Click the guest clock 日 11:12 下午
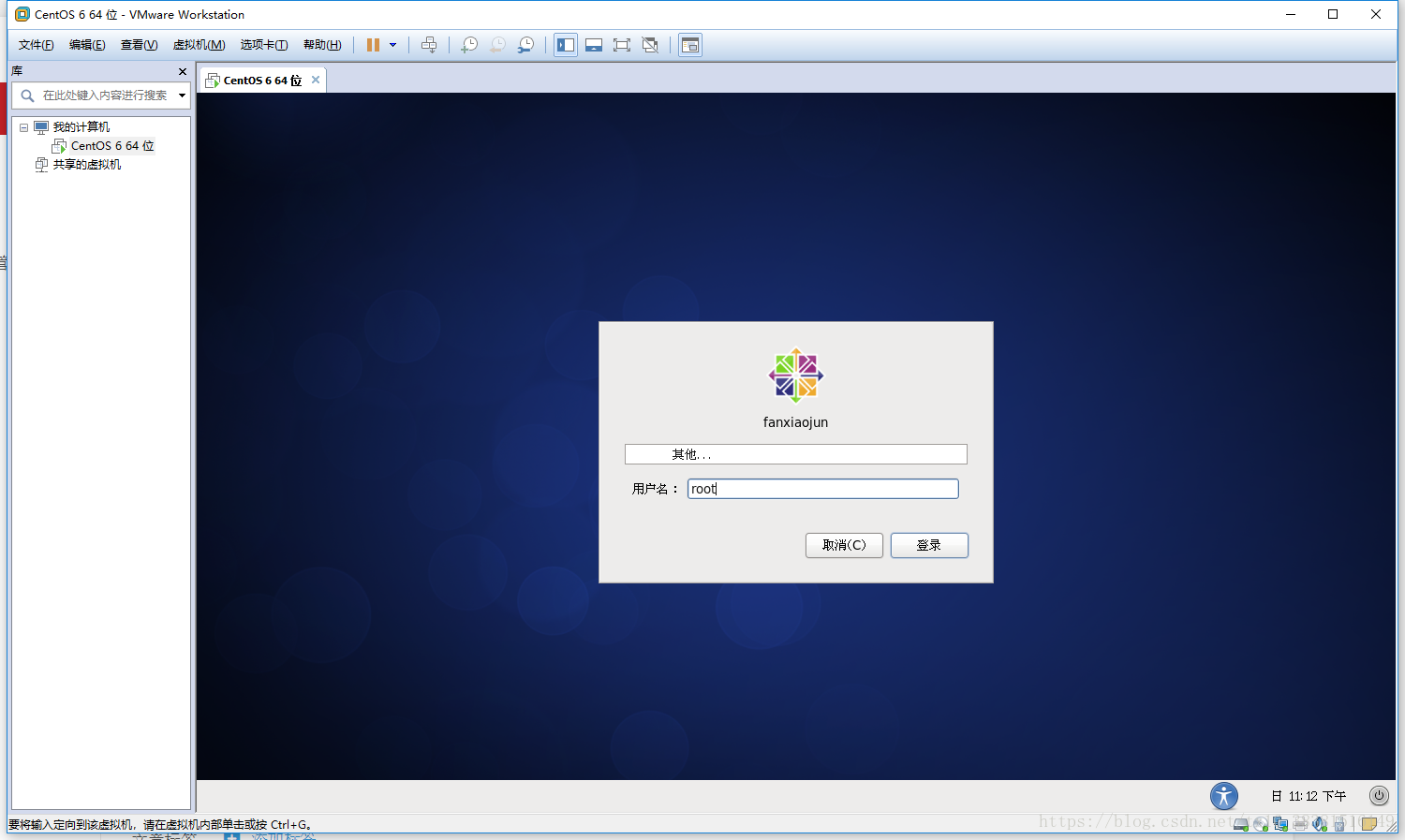Image resolution: width=1405 pixels, height=840 pixels. click(1309, 796)
